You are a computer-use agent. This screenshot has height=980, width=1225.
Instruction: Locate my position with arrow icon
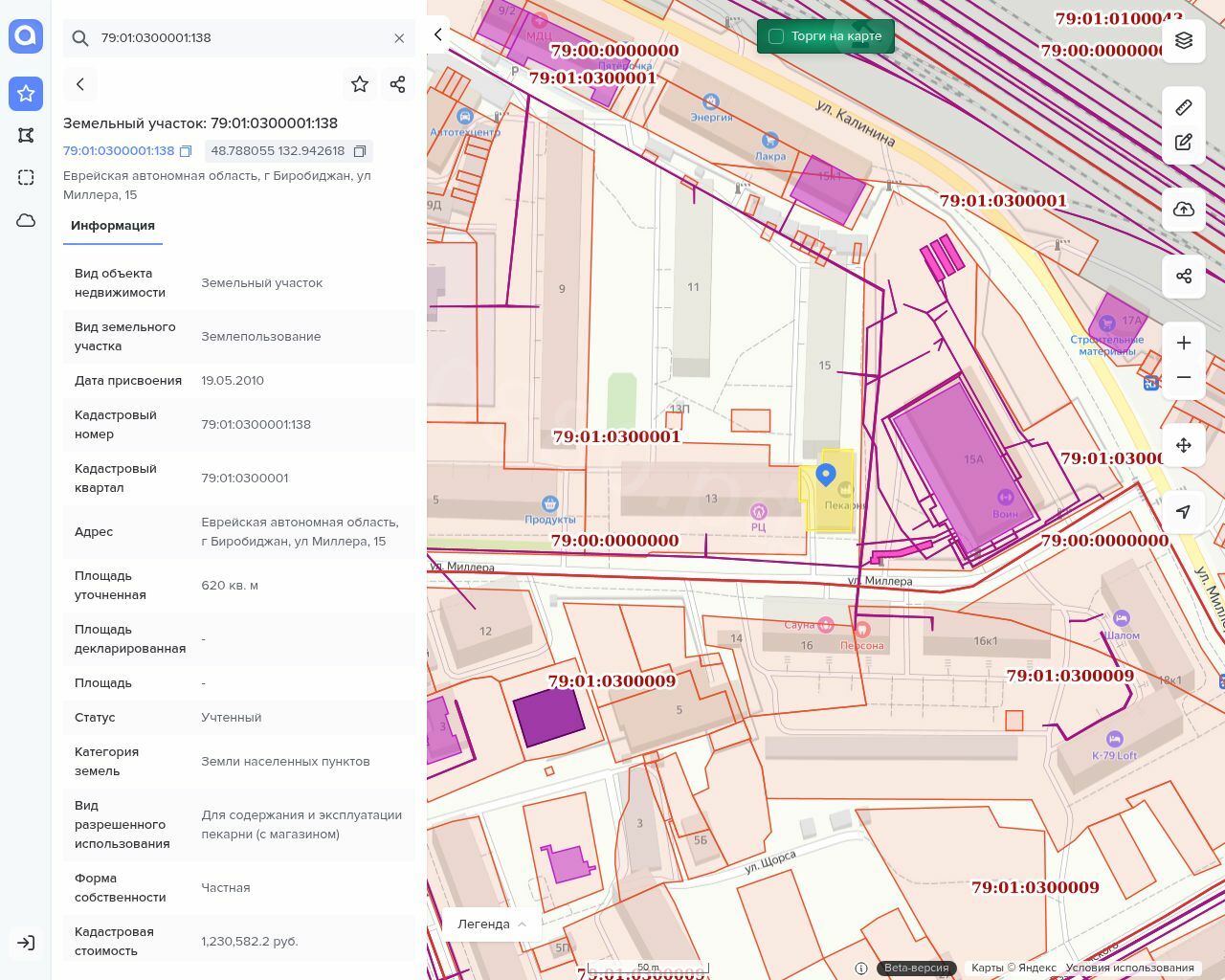pyautogui.click(x=1184, y=512)
